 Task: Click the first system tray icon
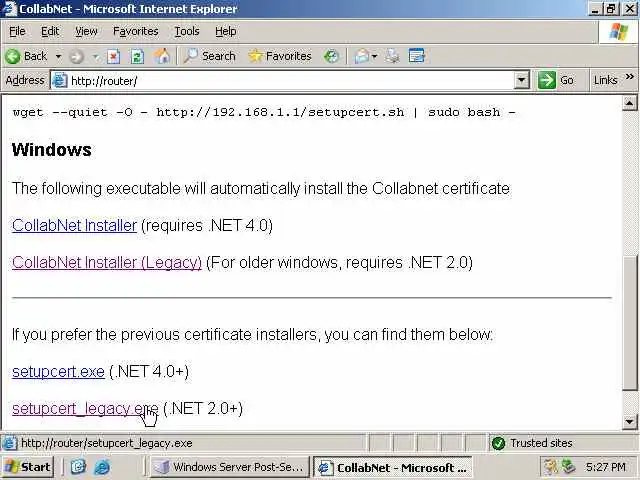(x=551, y=467)
